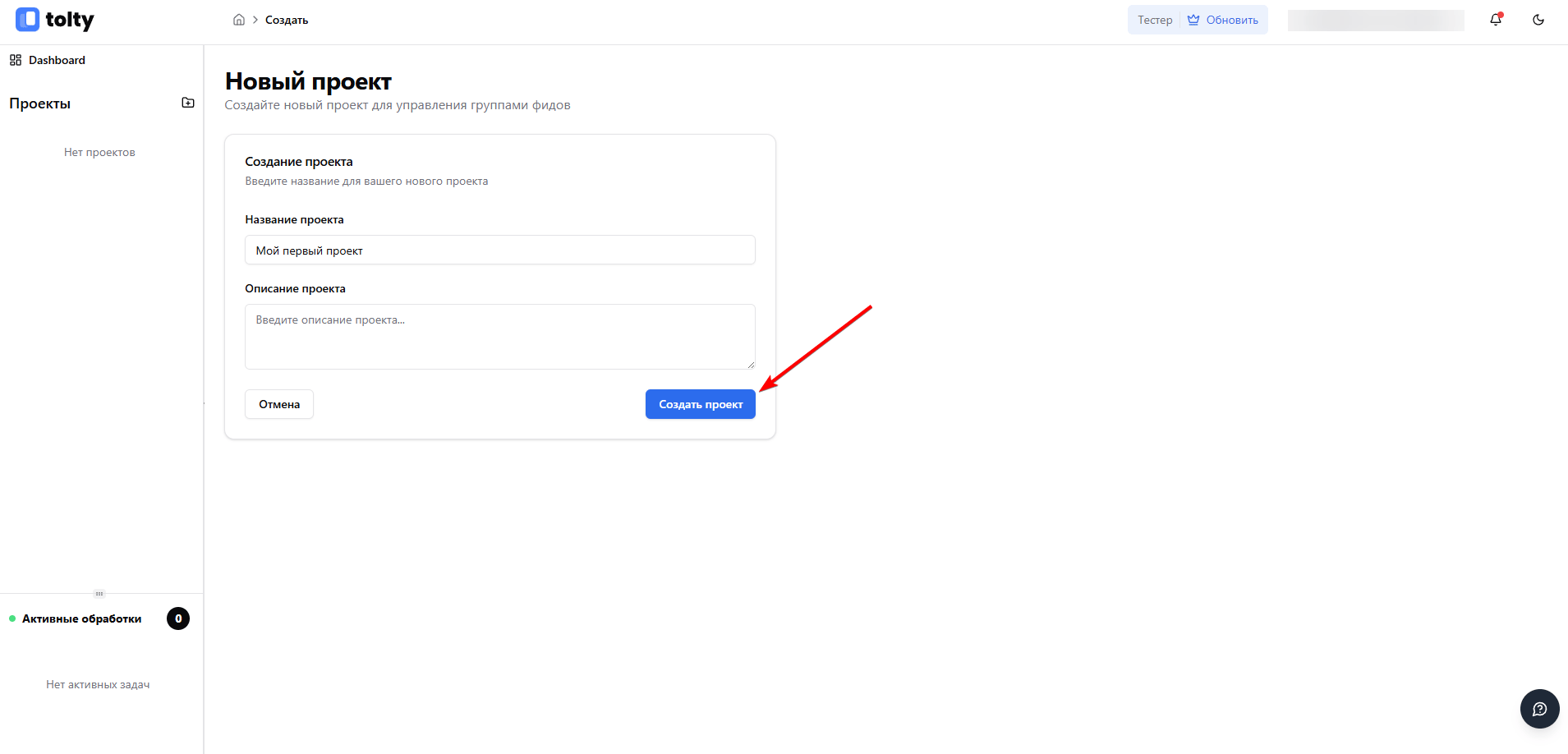
Task: Focus the Описание проекта text area
Action: 500,337
